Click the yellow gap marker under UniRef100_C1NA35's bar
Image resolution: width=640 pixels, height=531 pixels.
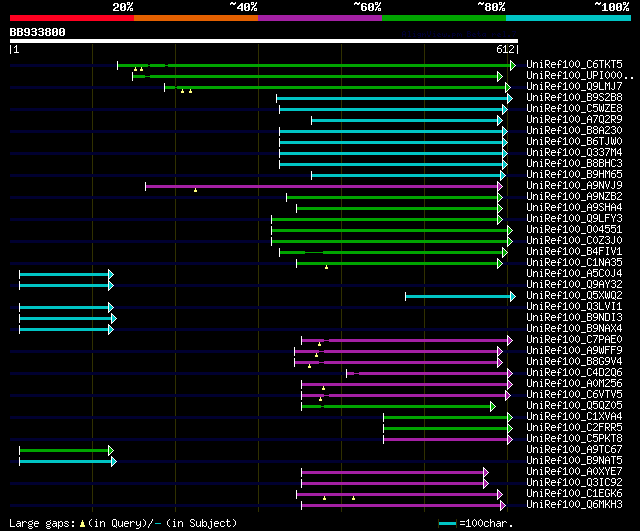pos(327,267)
